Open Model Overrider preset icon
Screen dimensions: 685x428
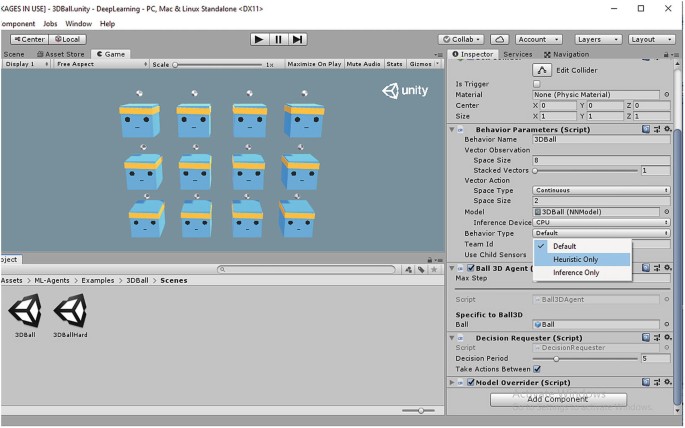pos(657,382)
